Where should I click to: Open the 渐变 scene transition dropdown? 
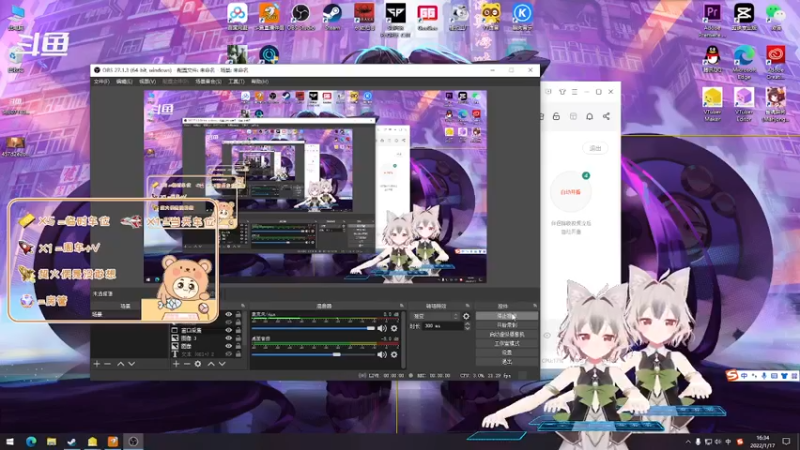[x=435, y=316]
